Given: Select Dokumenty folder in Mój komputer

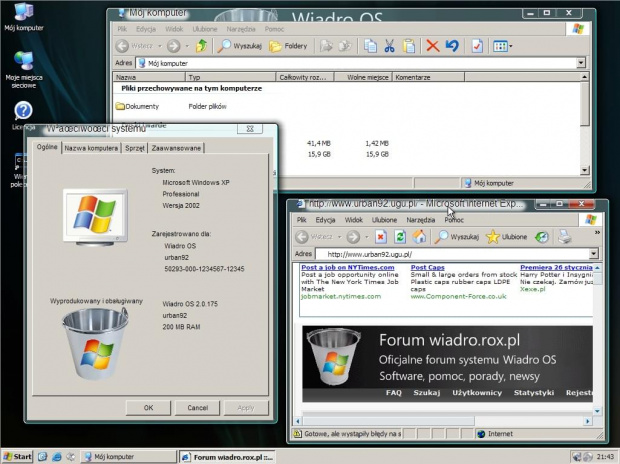Looking at the screenshot, I should 138,106.
